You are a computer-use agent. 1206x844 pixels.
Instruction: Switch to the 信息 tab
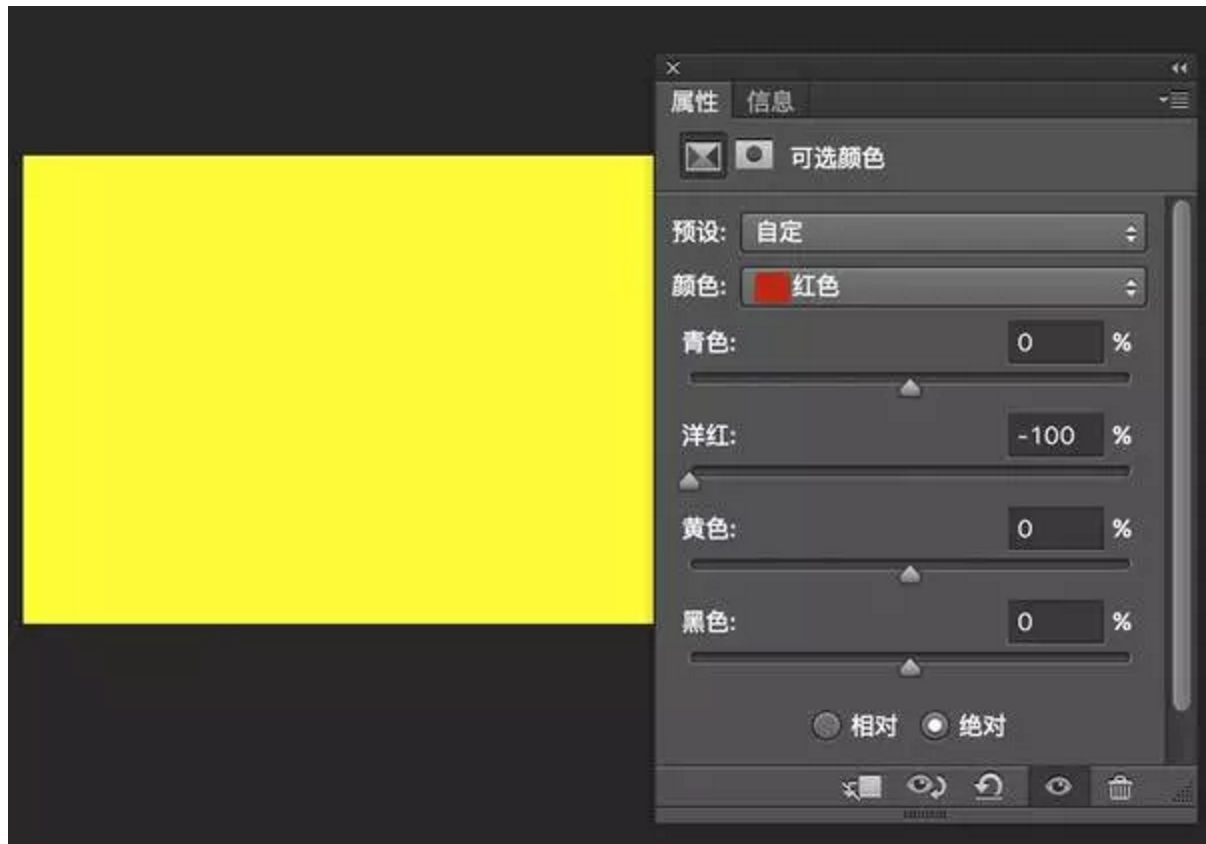click(770, 100)
